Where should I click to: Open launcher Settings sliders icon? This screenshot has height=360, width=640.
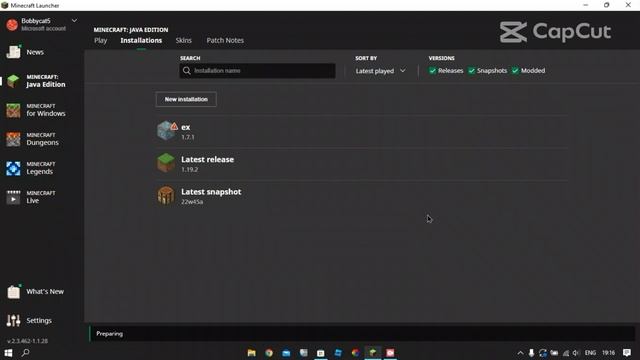click(13, 320)
